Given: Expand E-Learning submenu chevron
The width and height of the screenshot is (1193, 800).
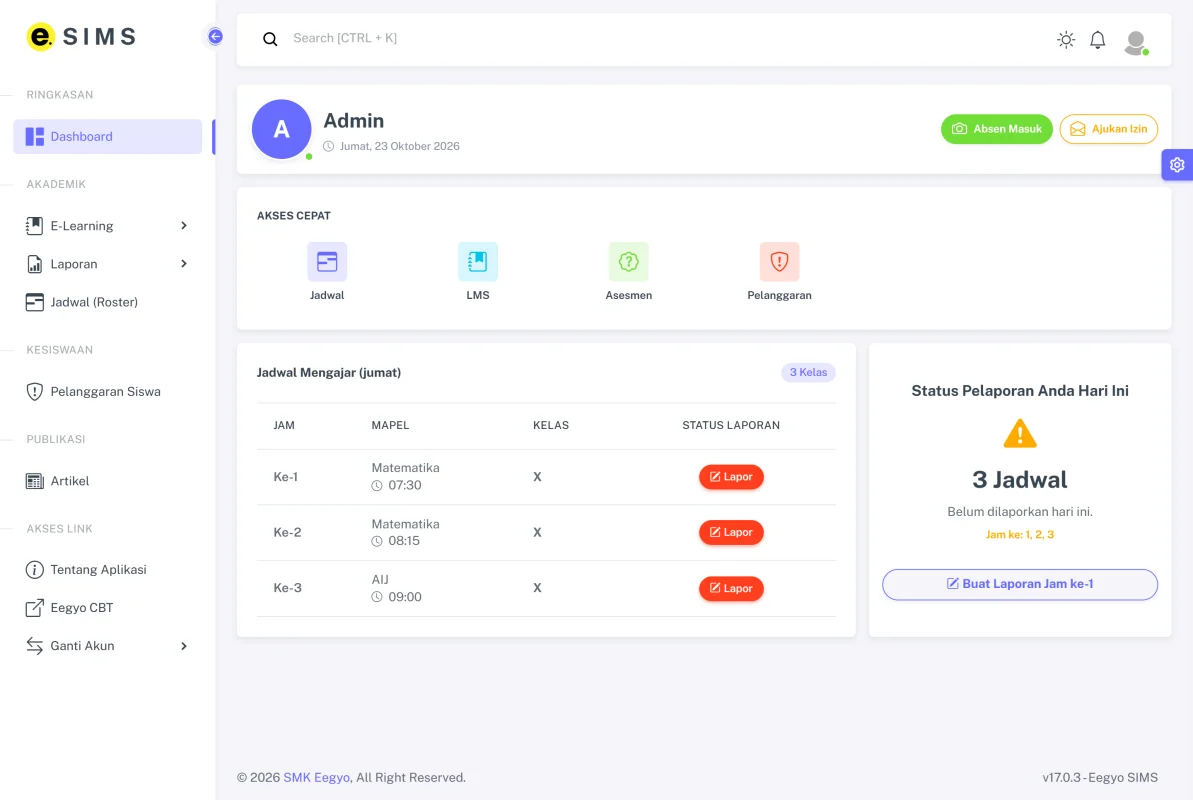Looking at the screenshot, I should (x=183, y=225).
